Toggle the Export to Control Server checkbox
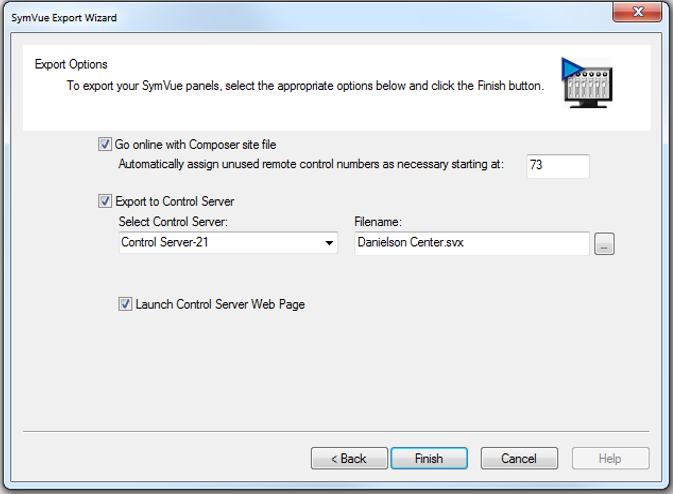Image resolution: width=673 pixels, height=494 pixels. pos(105,201)
